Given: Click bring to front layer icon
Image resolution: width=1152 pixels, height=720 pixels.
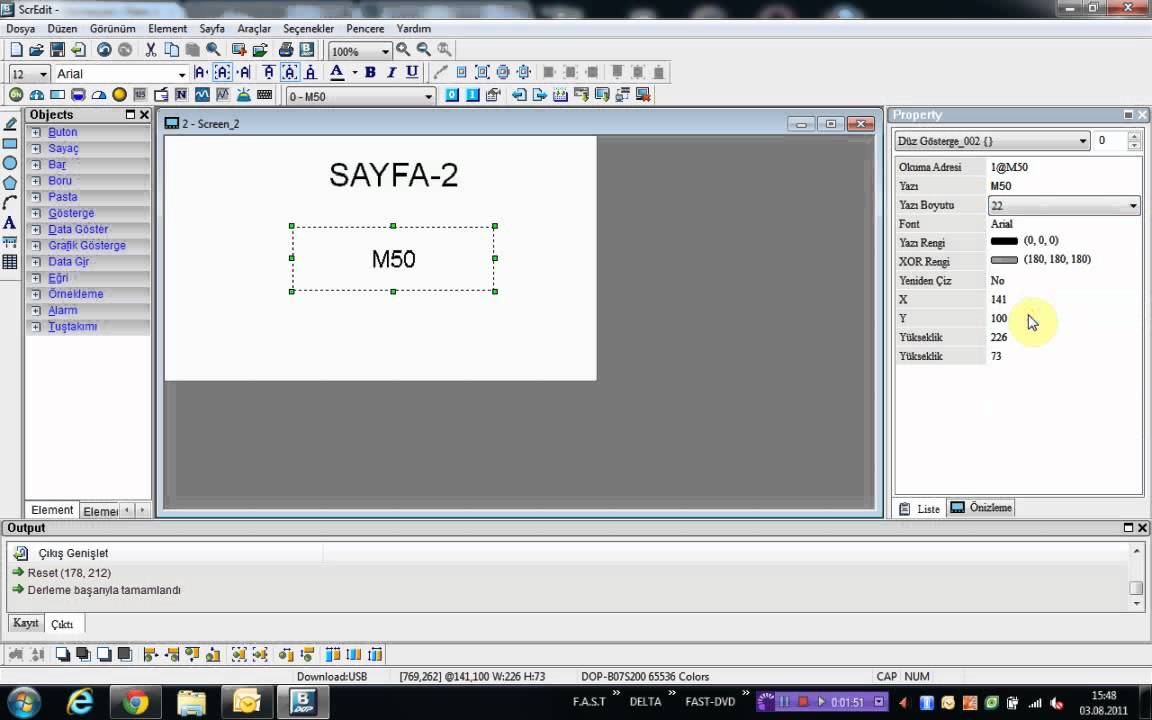Looking at the screenshot, I should [63, 654].
